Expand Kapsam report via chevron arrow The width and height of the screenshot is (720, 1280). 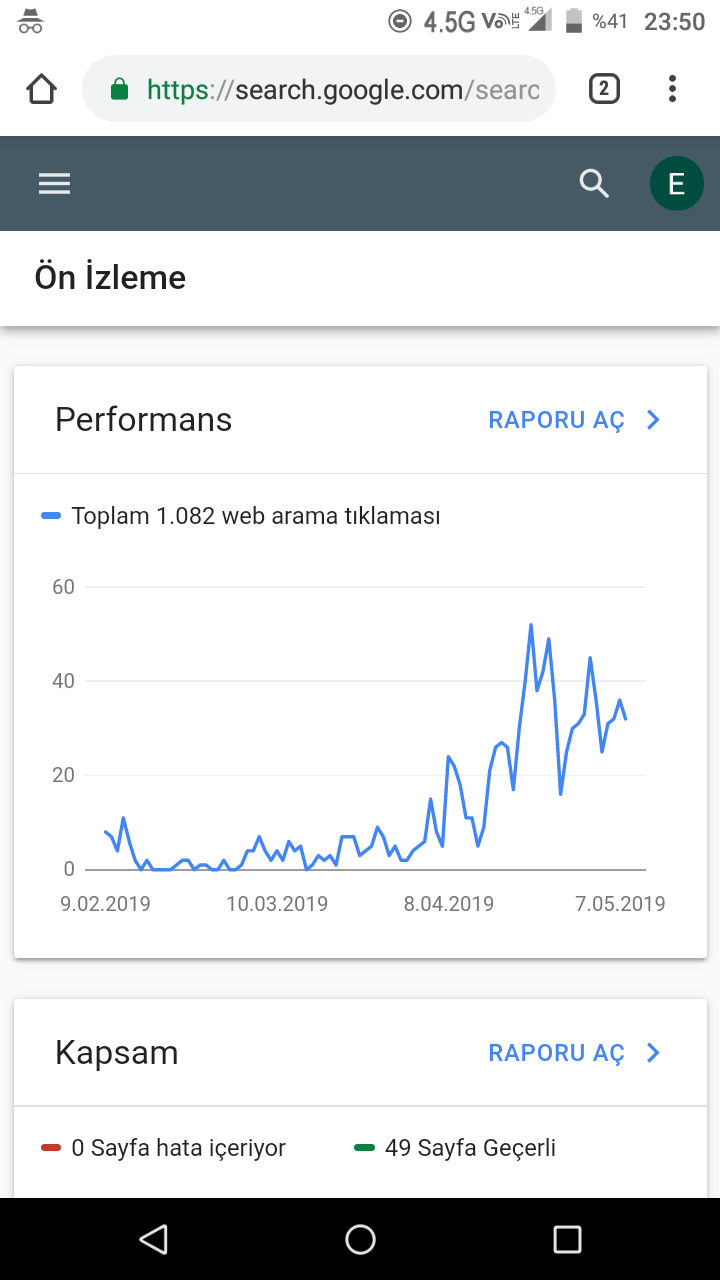point(653,1053)
